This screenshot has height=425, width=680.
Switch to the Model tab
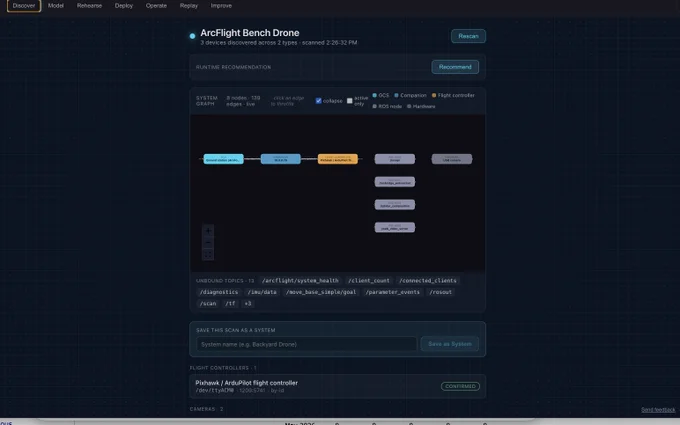pos(56,6)
